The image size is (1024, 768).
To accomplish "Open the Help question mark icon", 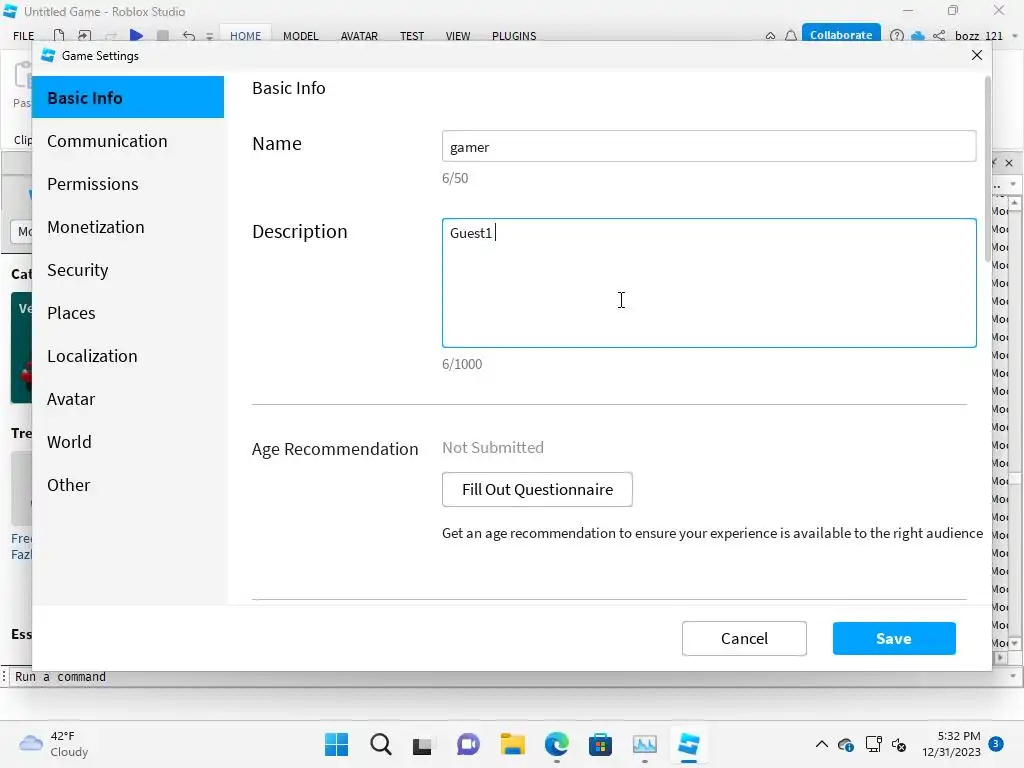I will [x=897, y=35].
